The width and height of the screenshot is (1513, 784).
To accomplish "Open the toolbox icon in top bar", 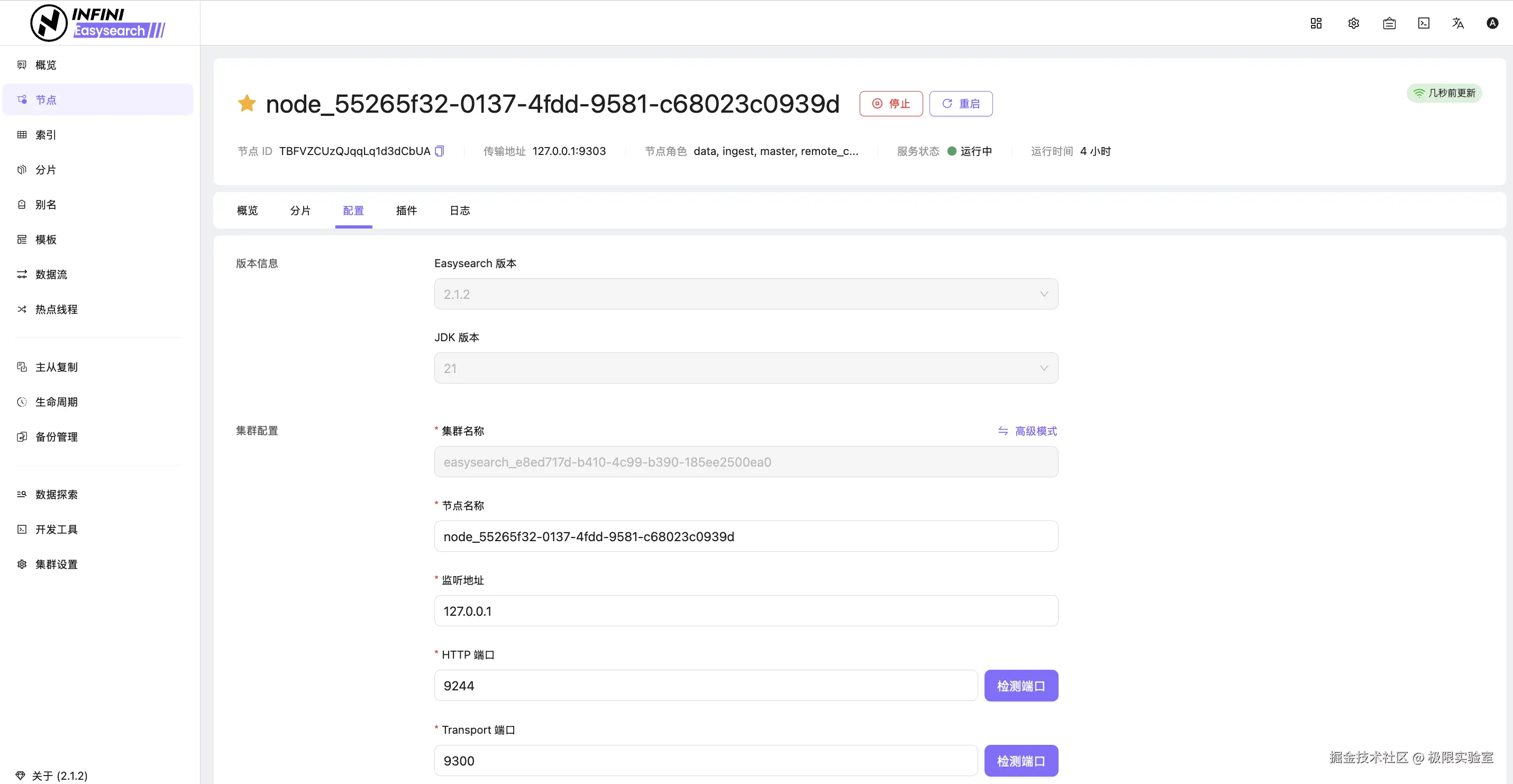I will (1389, 23).
